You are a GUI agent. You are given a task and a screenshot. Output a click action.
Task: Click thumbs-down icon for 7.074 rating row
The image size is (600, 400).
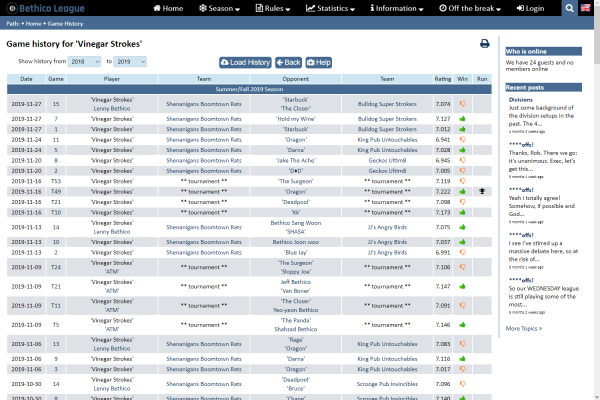tap(462, 103)
